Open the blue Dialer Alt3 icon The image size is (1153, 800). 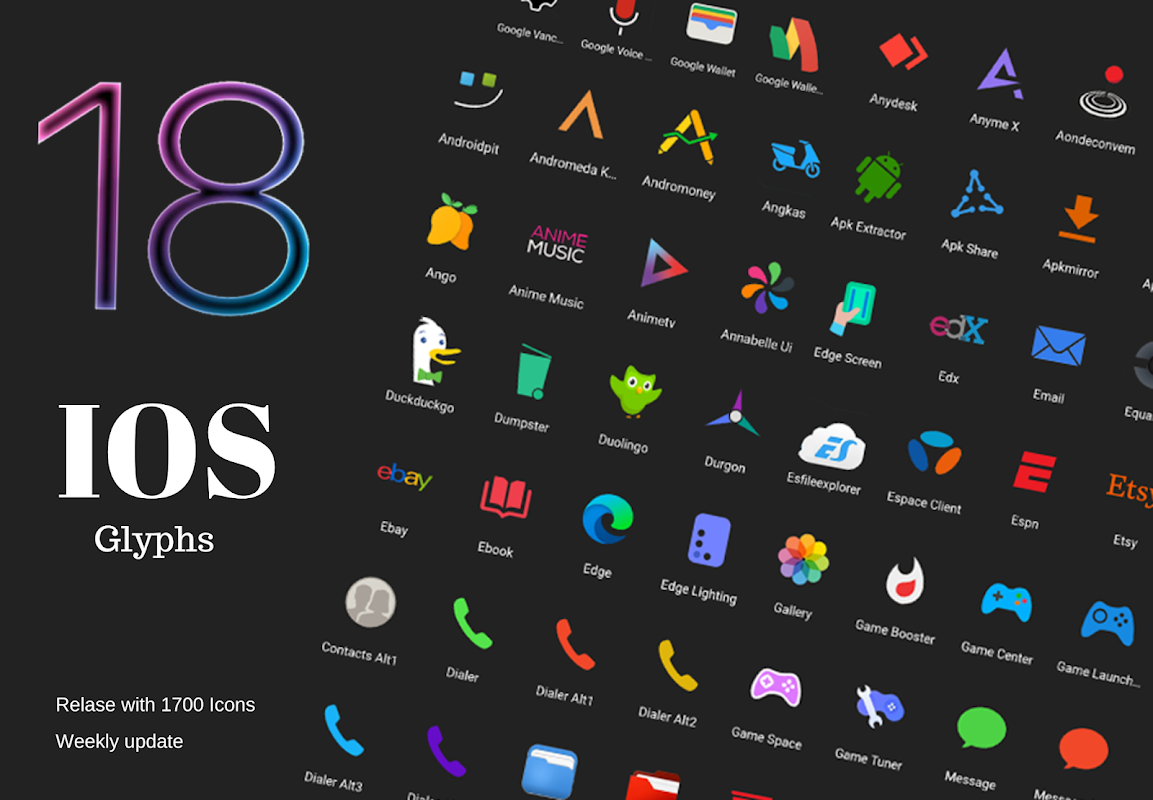343,730
